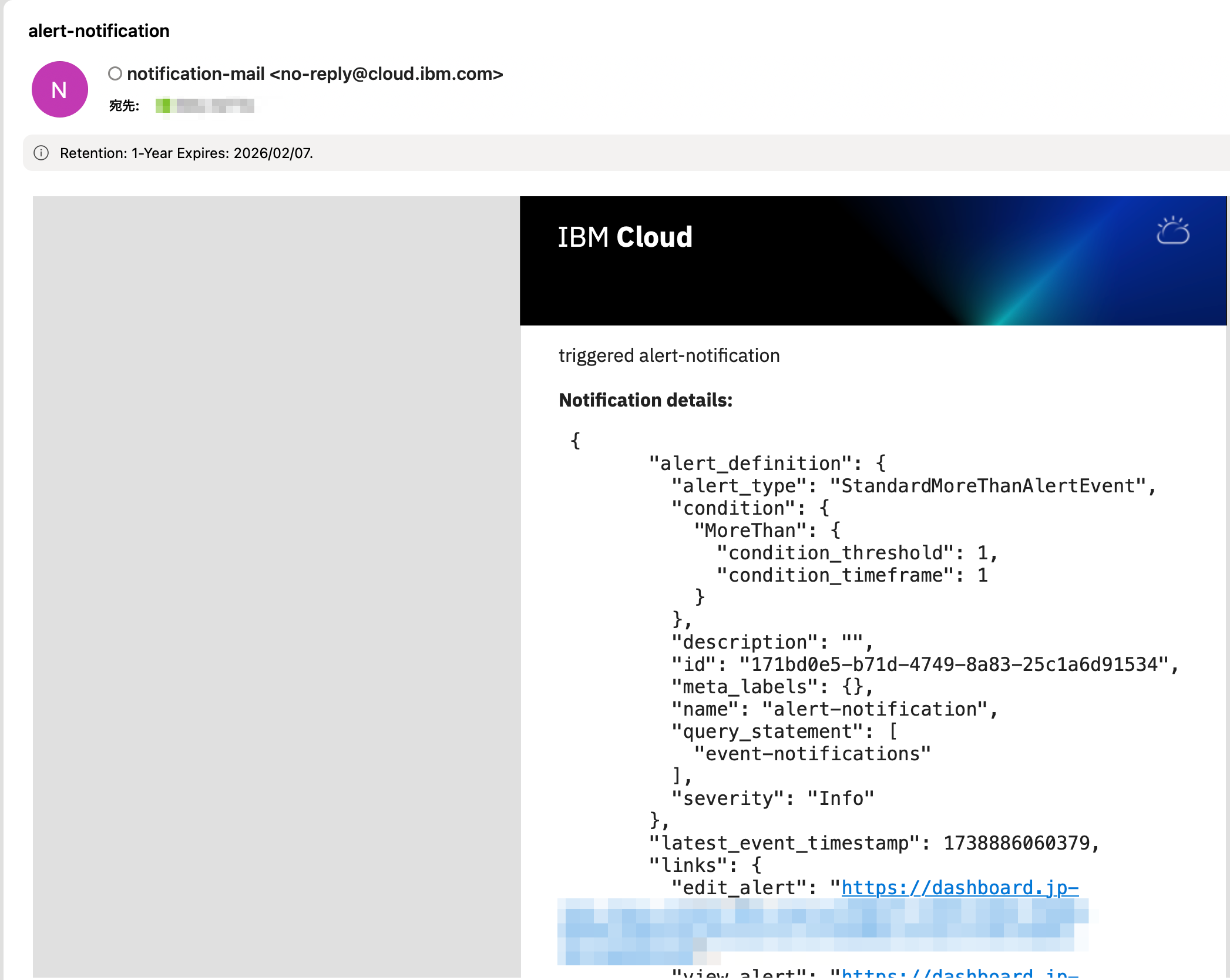Click the purple N sender avatar
This screenshot has height=980, width=1230.
click(x=59, y=89)
